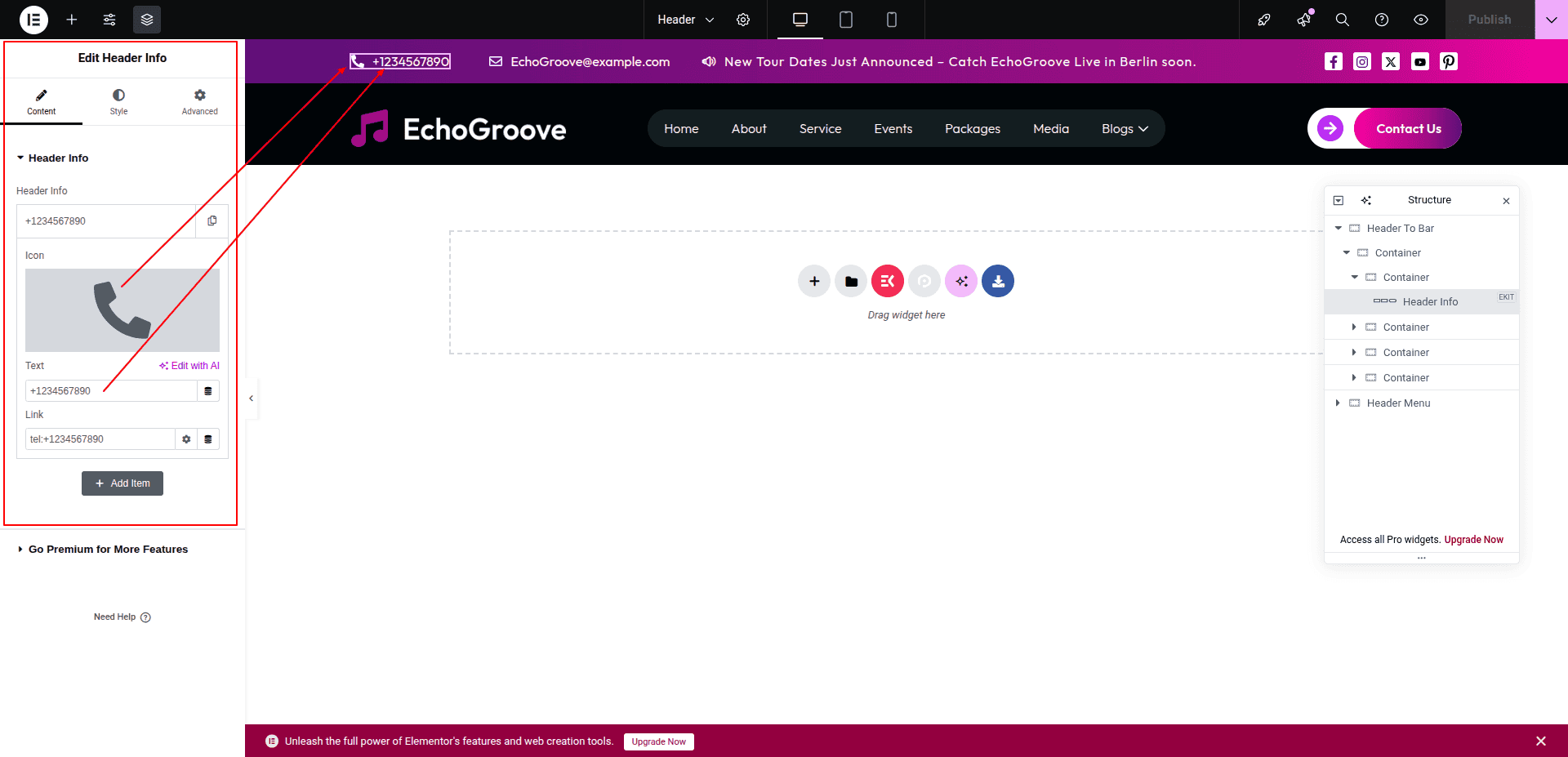Expand the Header Menu tree item

1338,403
